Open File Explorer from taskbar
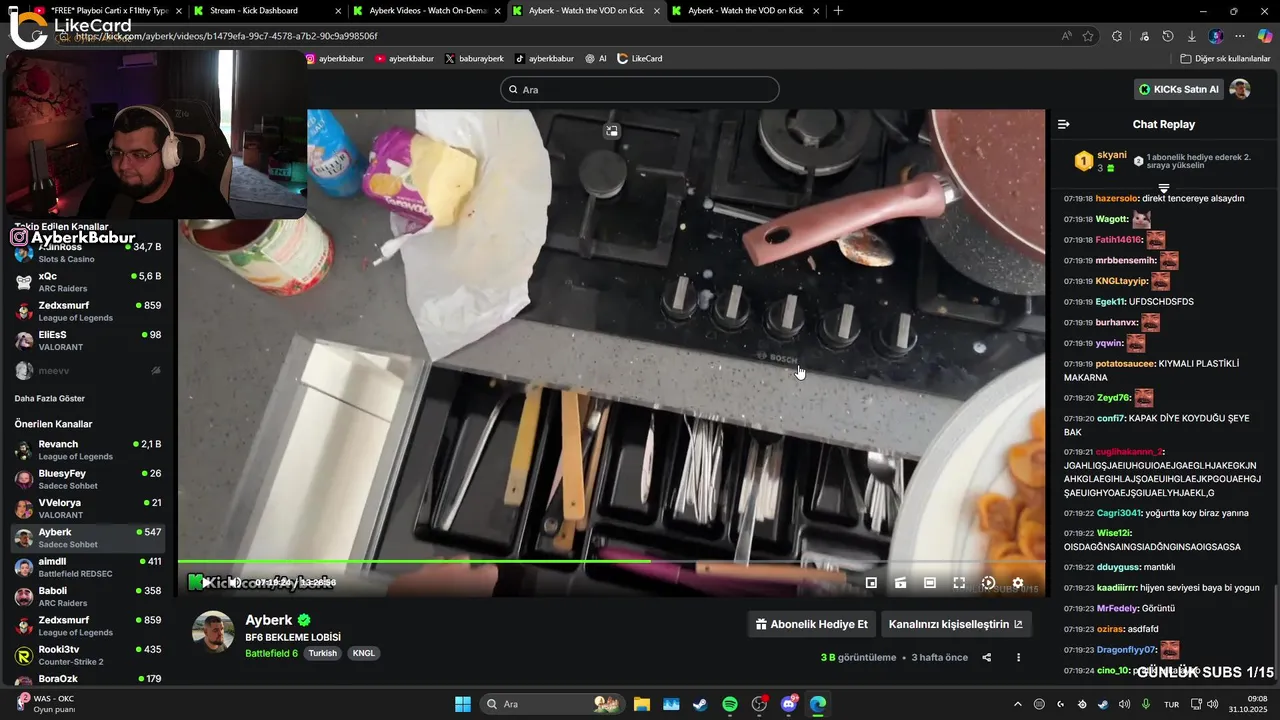The image size is (1280, 720). pos(641,704)
